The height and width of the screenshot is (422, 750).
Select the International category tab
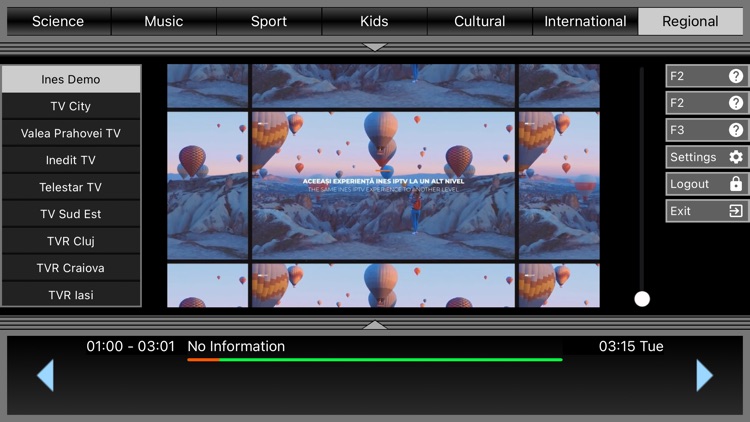coord(585,22)
